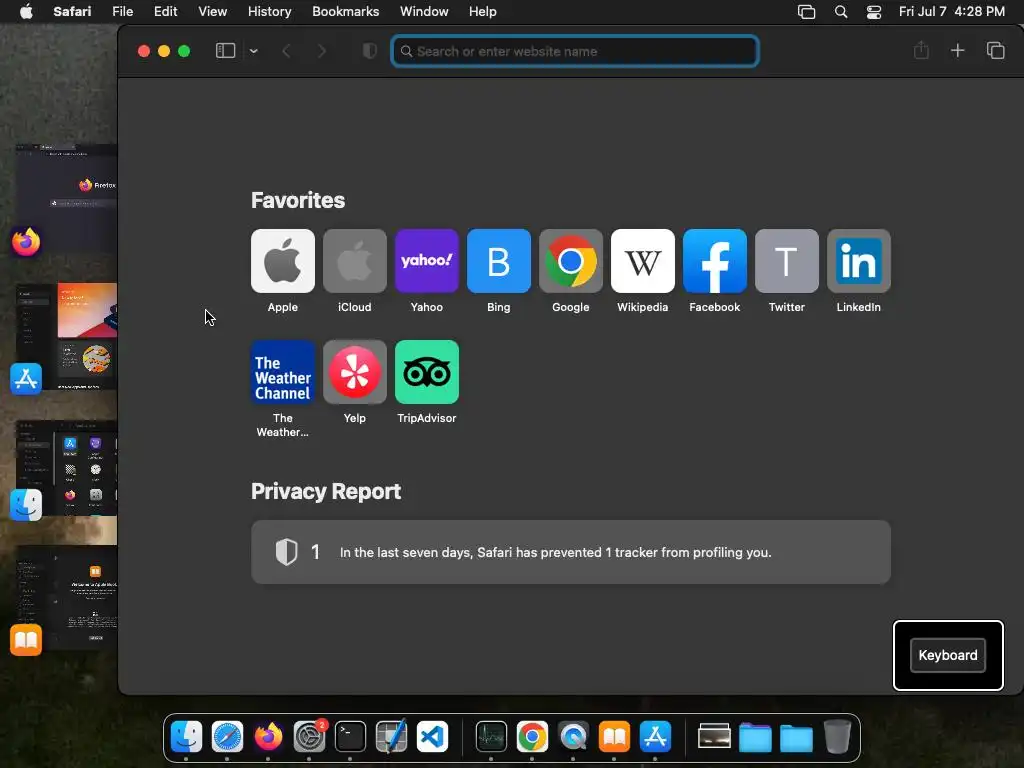Click the date and time clock
This screenshot has width=1024, height=768.
pos(952,12)
